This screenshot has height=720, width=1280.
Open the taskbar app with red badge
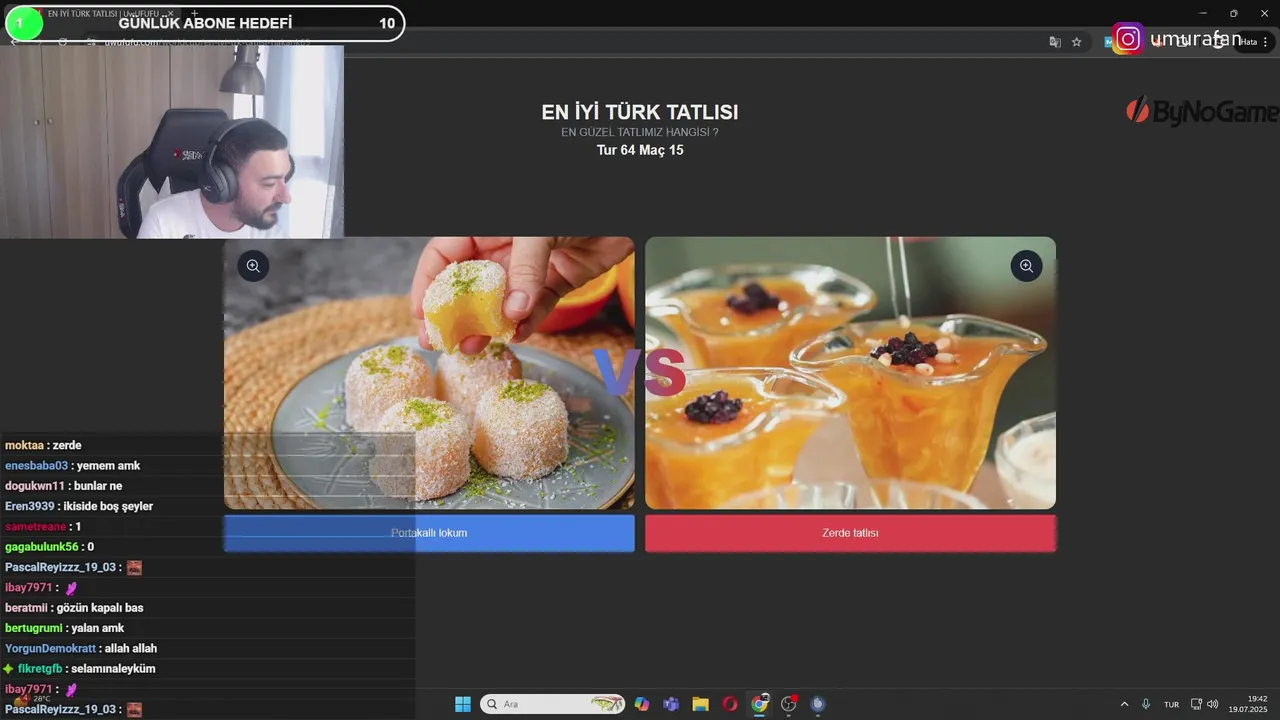(789, 704)
